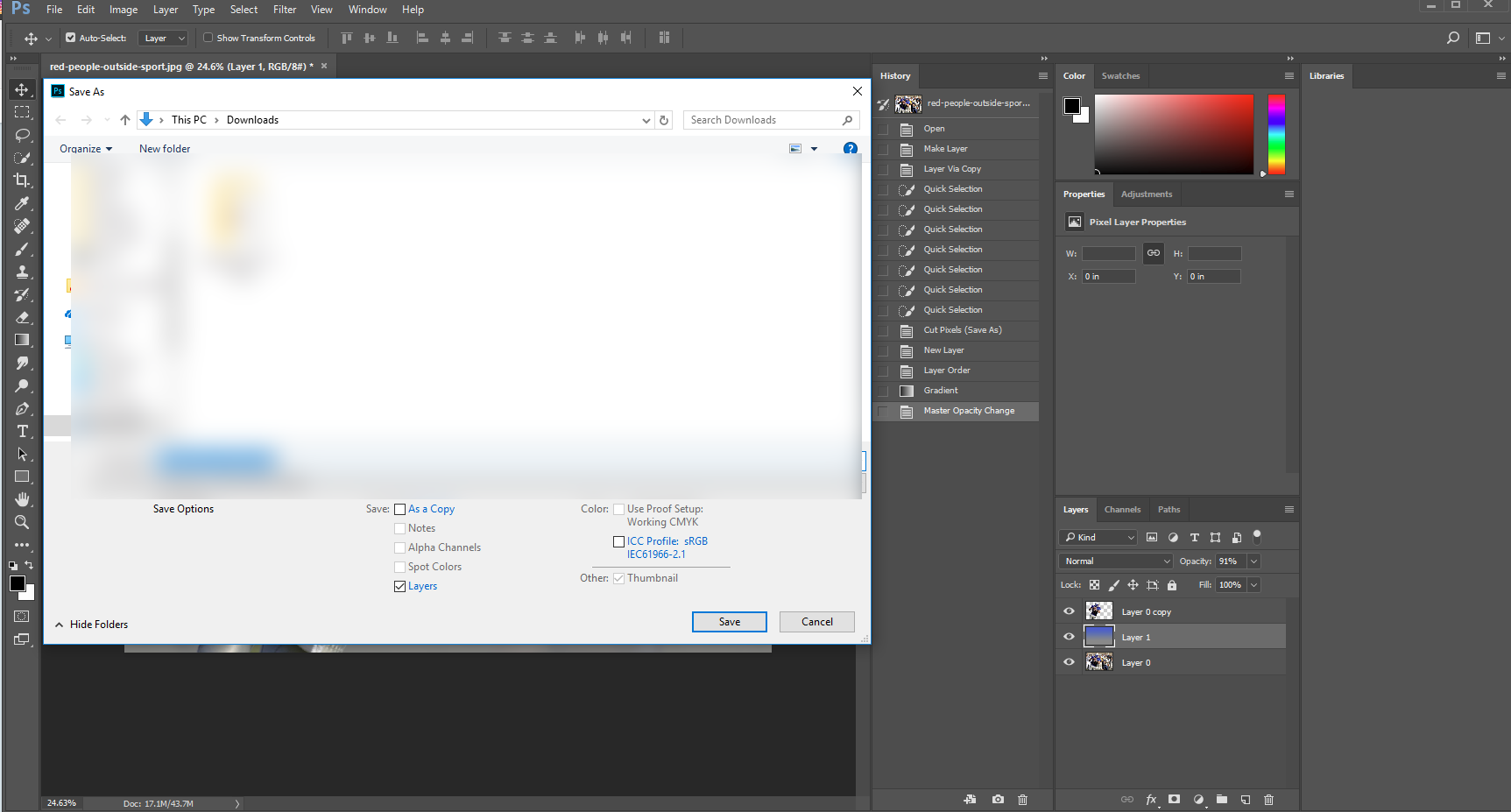Select the Horizontal Type tool
Viewport: 1511px width, 812px height.
click(x=22, y=431)
